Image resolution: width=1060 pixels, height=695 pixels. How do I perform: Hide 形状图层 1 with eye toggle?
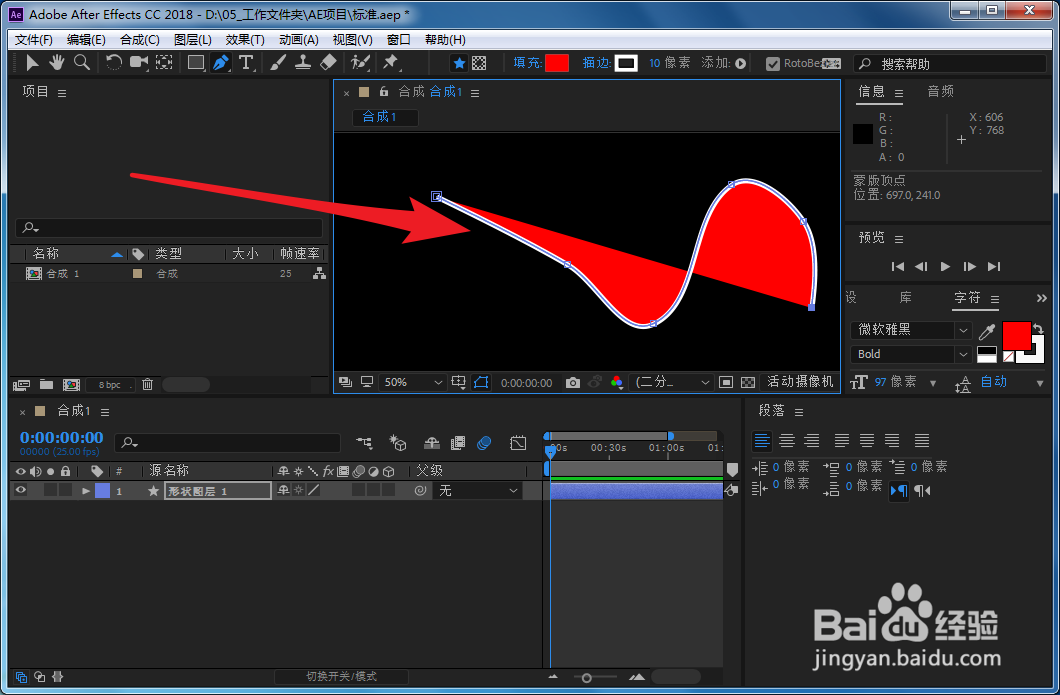pyautogui.click(x=20, y=491)
